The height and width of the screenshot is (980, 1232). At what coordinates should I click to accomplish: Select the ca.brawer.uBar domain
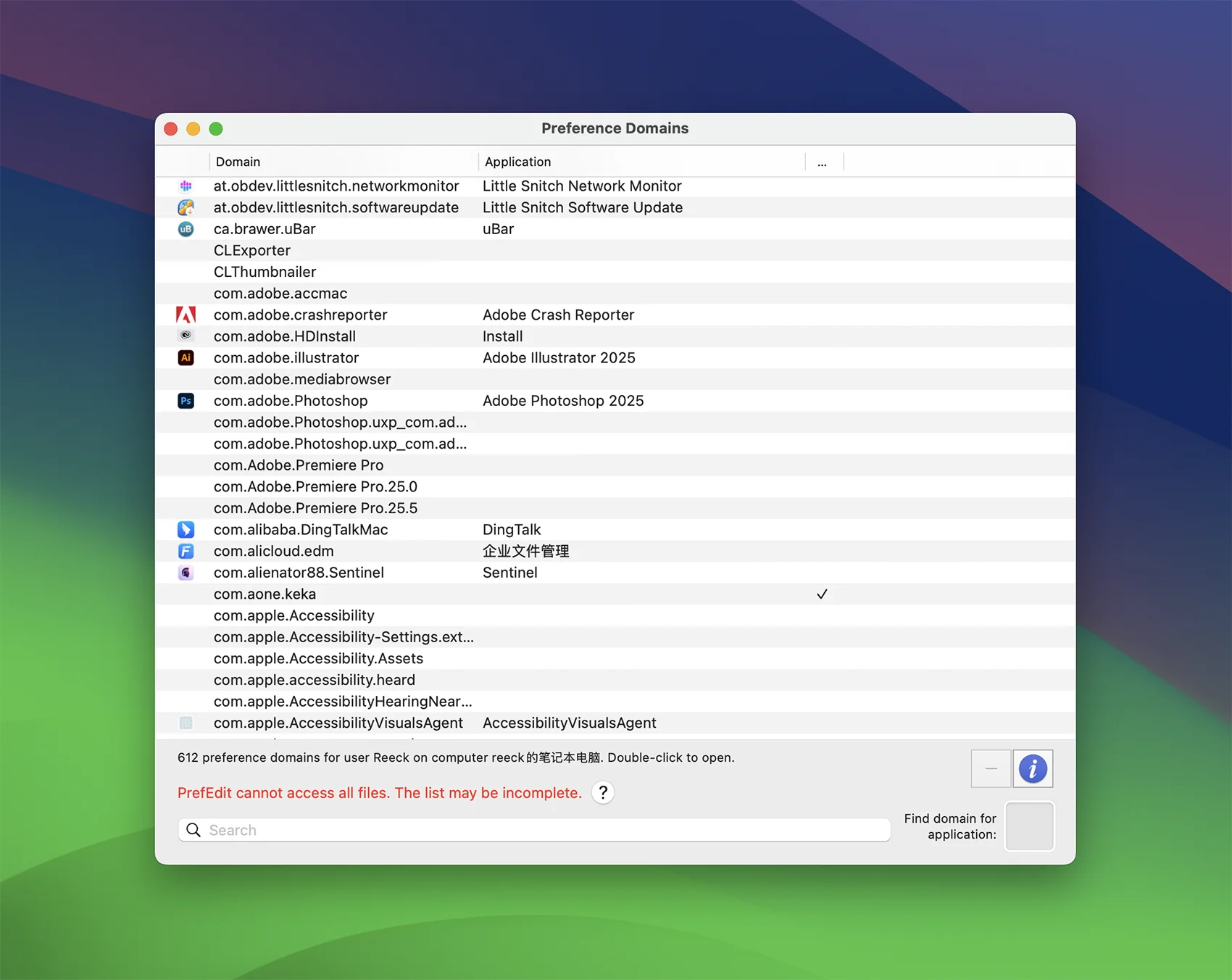[x=265, y=229]
